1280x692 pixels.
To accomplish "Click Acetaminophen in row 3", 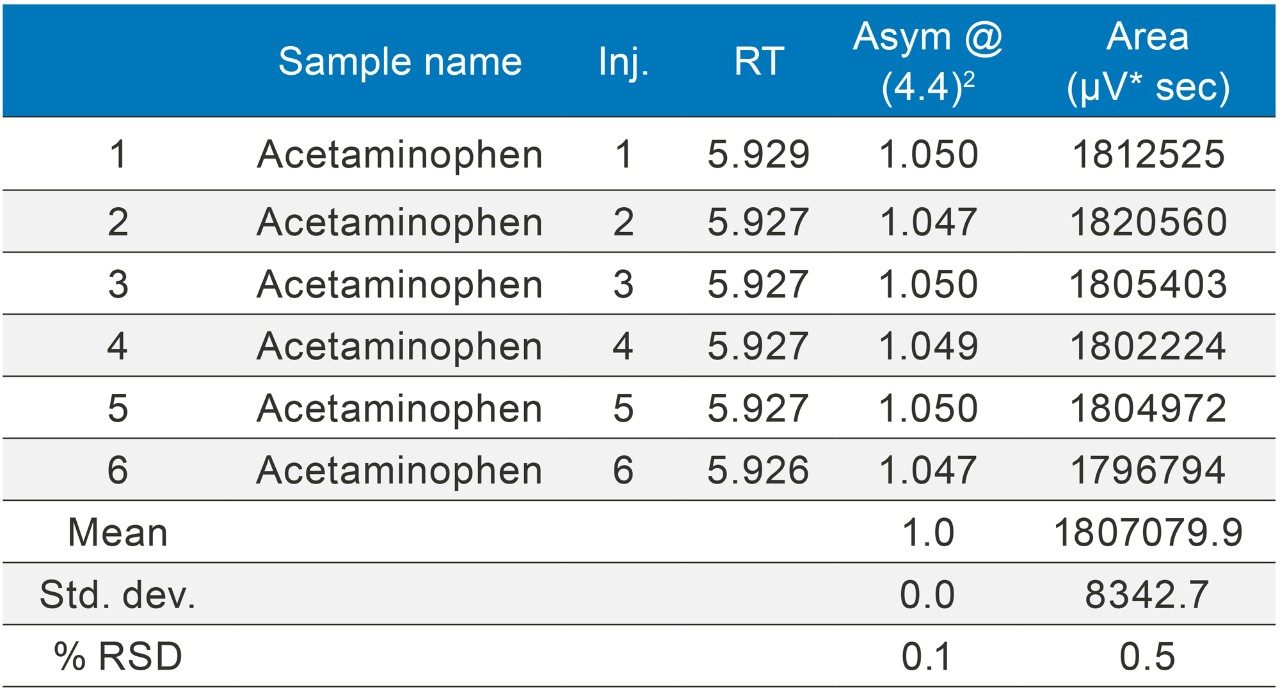I will (400, 285).
